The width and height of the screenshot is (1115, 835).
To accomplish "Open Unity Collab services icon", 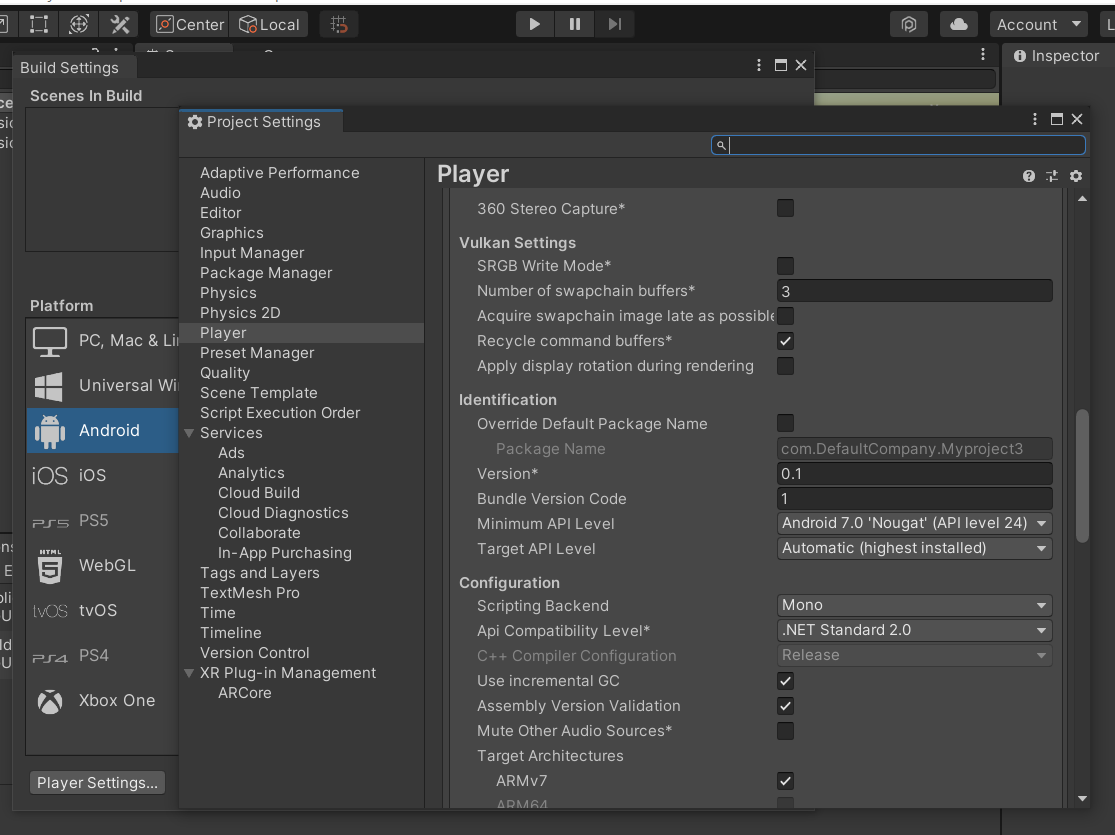I will coord(909,24).
